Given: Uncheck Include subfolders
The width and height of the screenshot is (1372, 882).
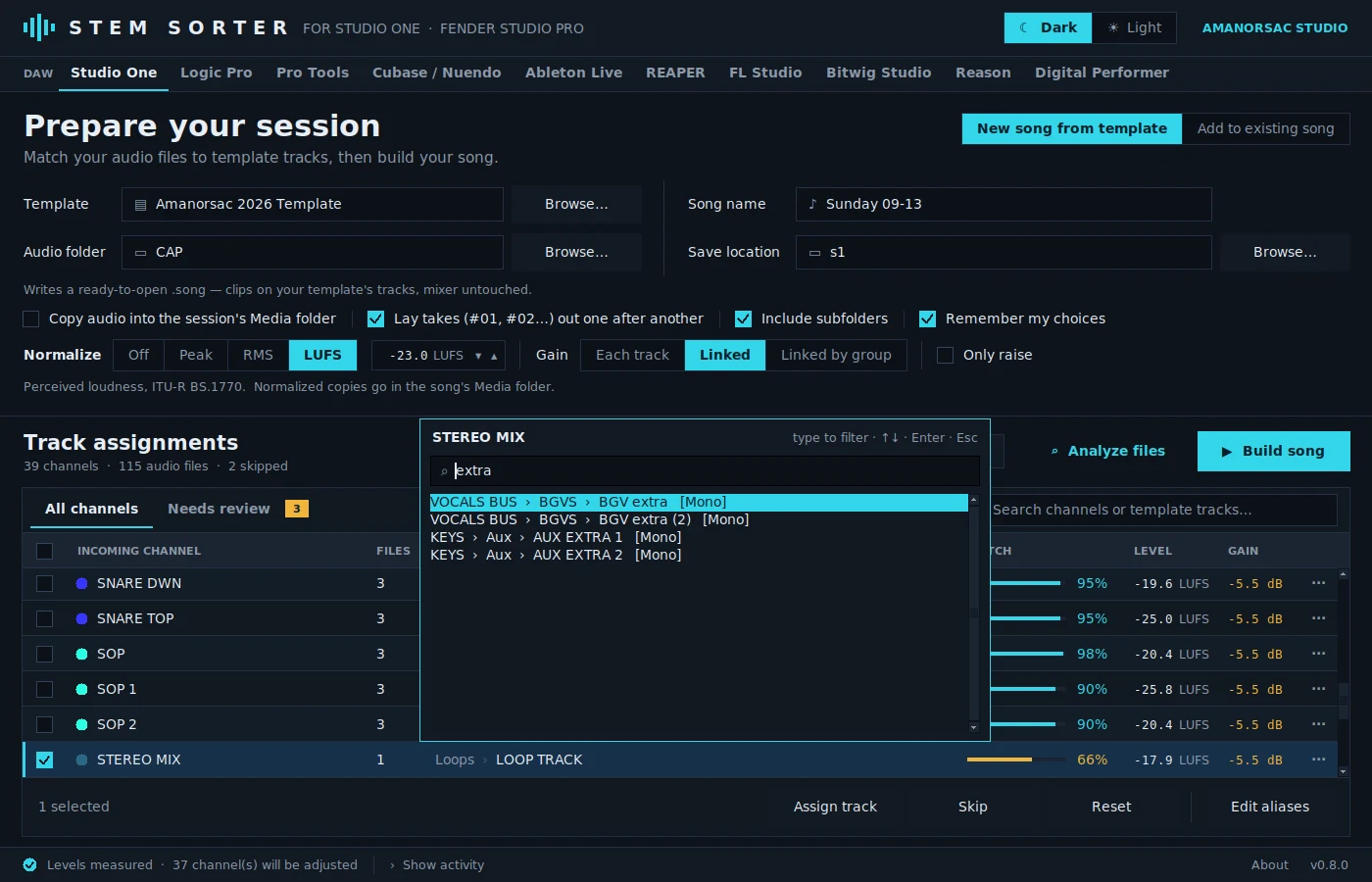Looking at the screenshot, I should tap(743, 318).
